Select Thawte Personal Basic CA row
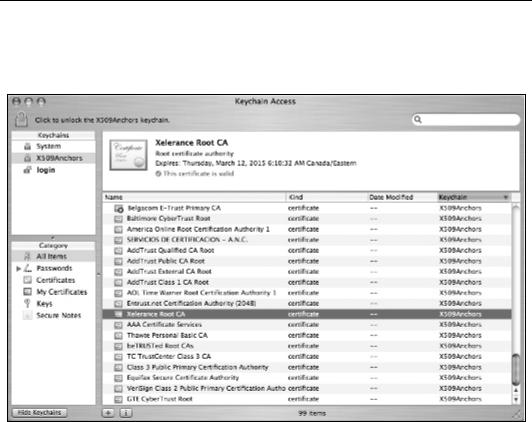 [307, 335]
